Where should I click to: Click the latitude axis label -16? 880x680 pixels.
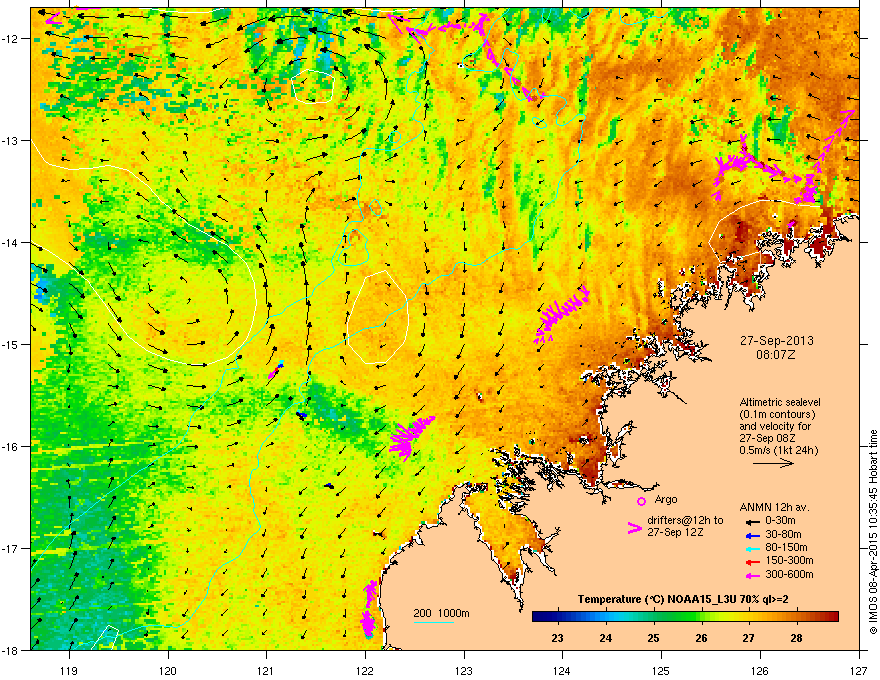click(x=11, y=446)
